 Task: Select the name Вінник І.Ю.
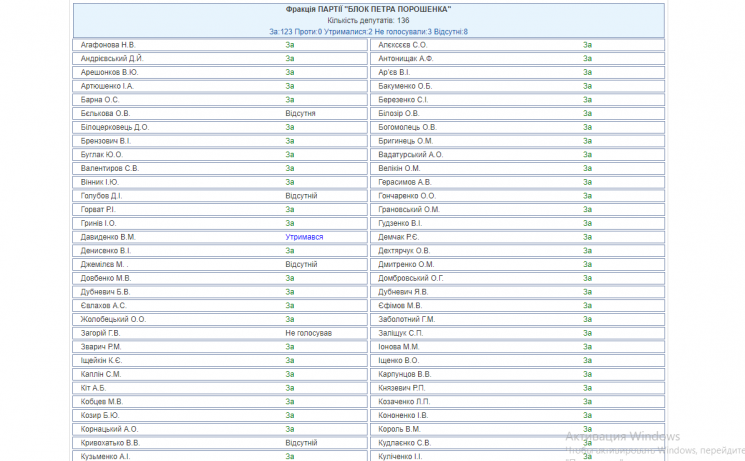pyautogui.click(x=99, y=182)
